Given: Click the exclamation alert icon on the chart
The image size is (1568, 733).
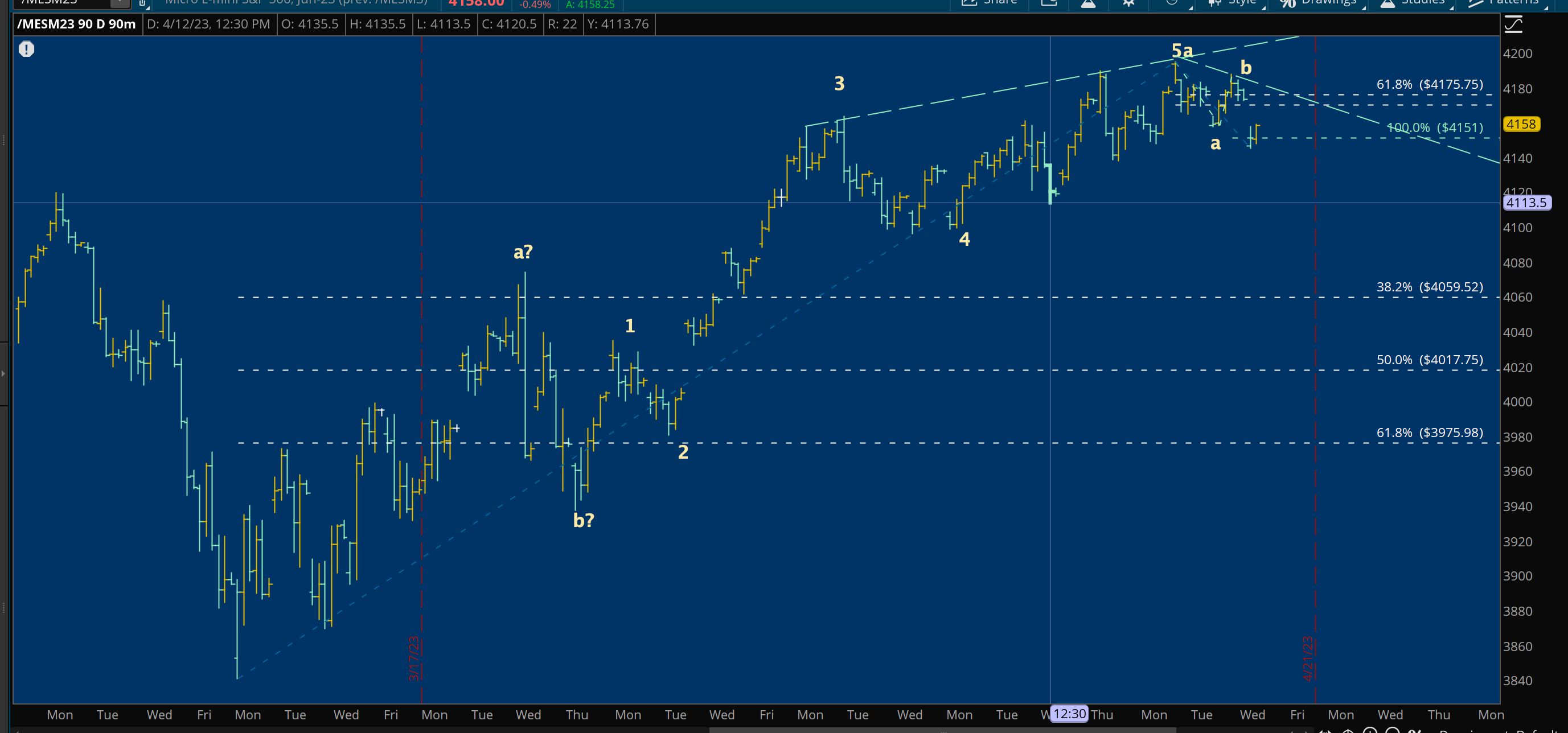Looking at the screenshot, I should pos(26,50).
